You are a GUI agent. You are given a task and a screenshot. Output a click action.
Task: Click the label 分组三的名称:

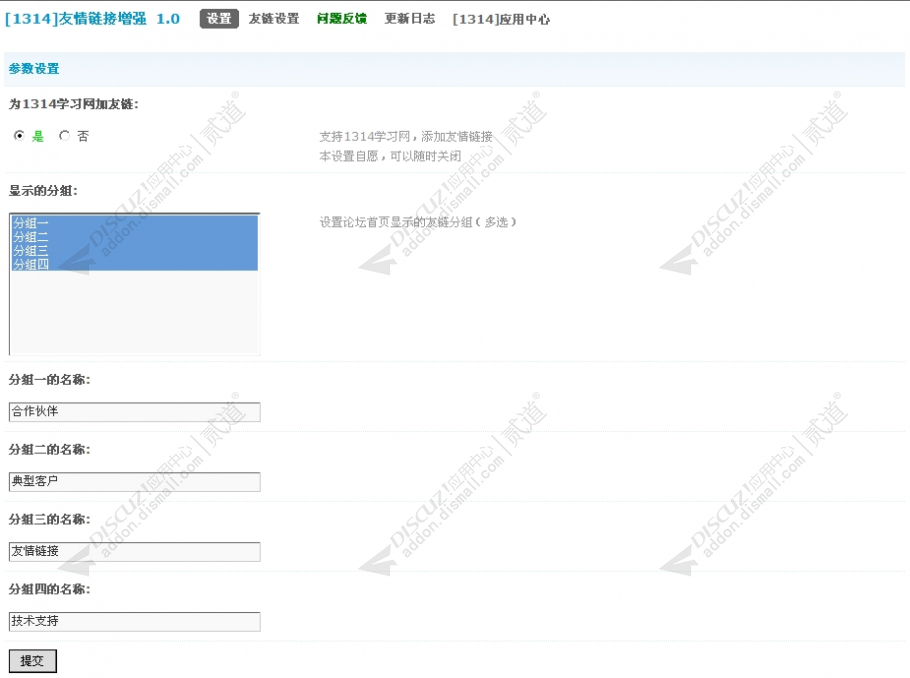click(x=49, y=519)
